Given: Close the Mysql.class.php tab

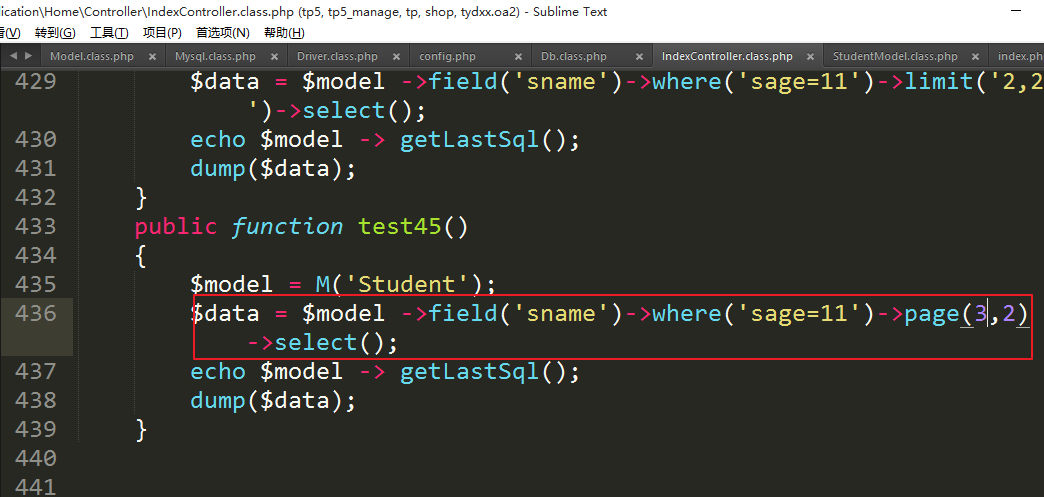Looking at the screenshot, I should (274, 57).
